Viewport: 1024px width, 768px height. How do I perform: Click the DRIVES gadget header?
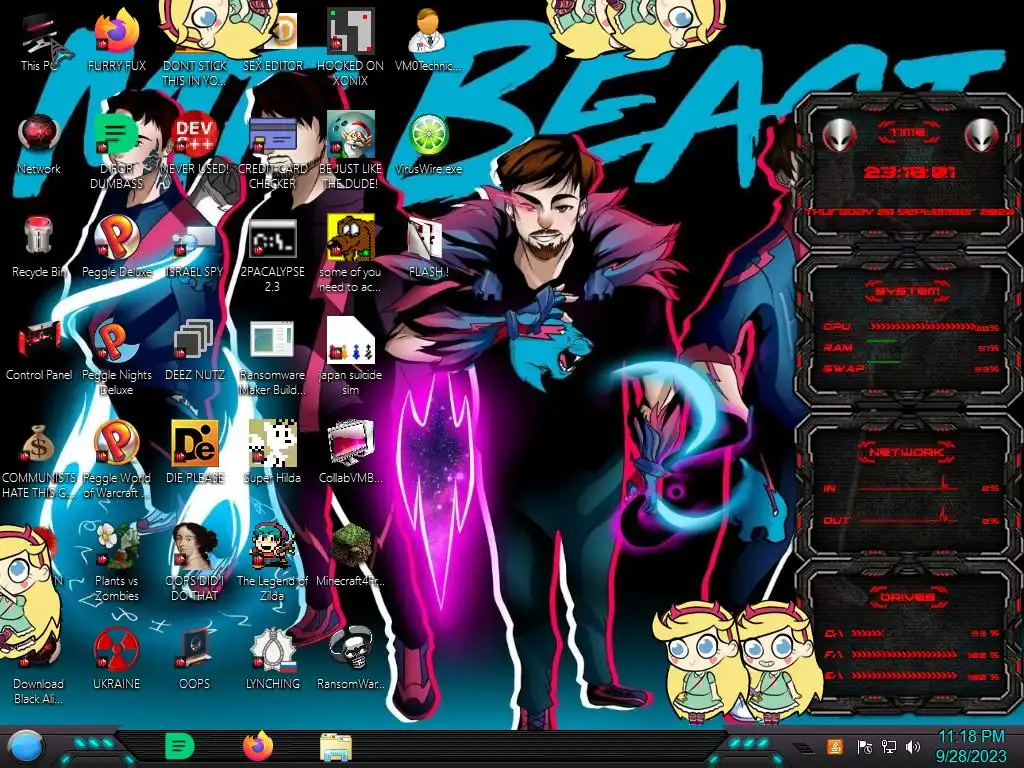[908, 597]
